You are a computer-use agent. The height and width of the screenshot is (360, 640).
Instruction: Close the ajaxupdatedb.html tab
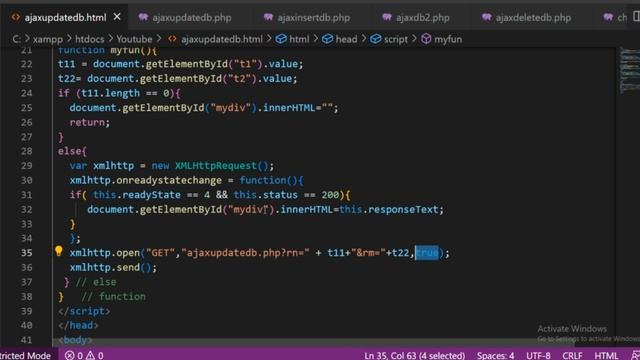117,17
